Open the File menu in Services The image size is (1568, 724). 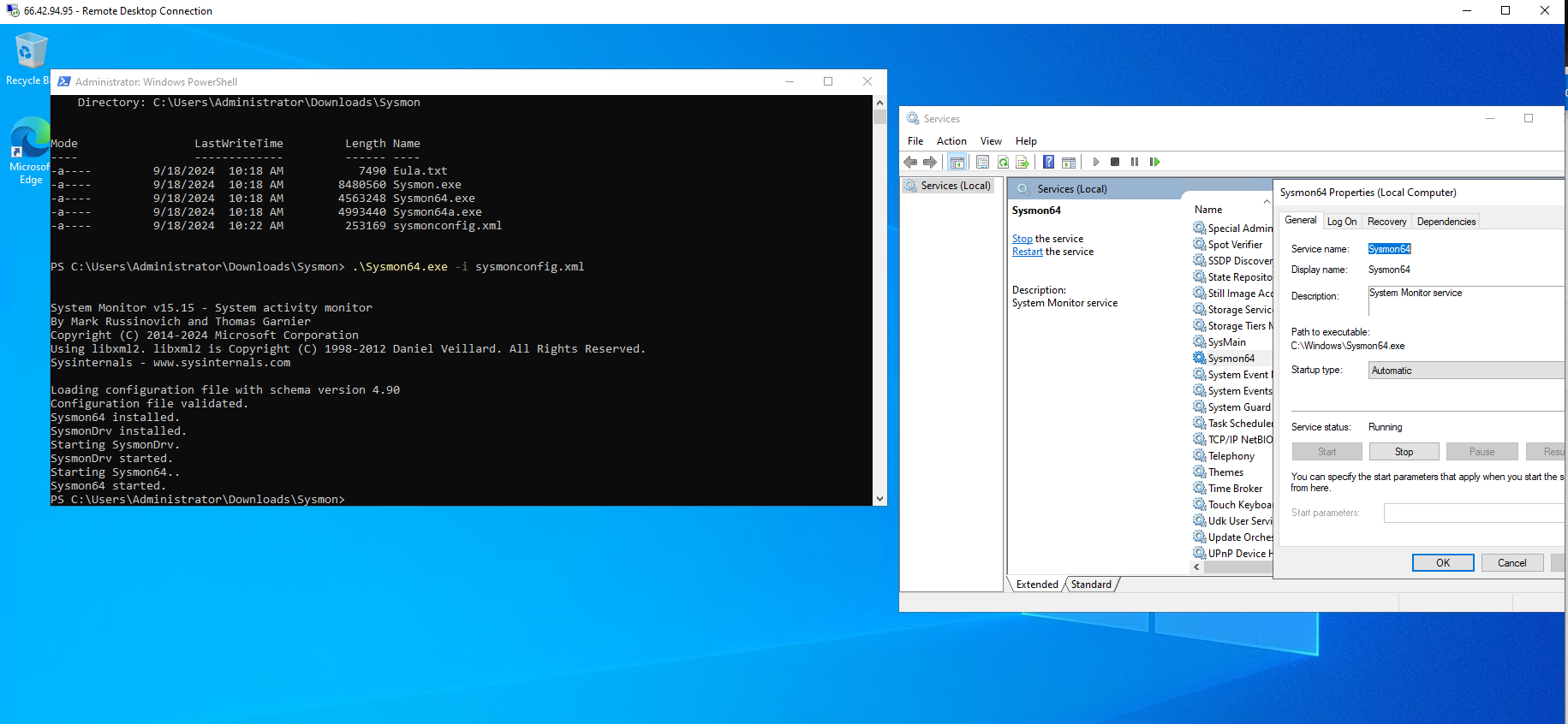point(915,141)
